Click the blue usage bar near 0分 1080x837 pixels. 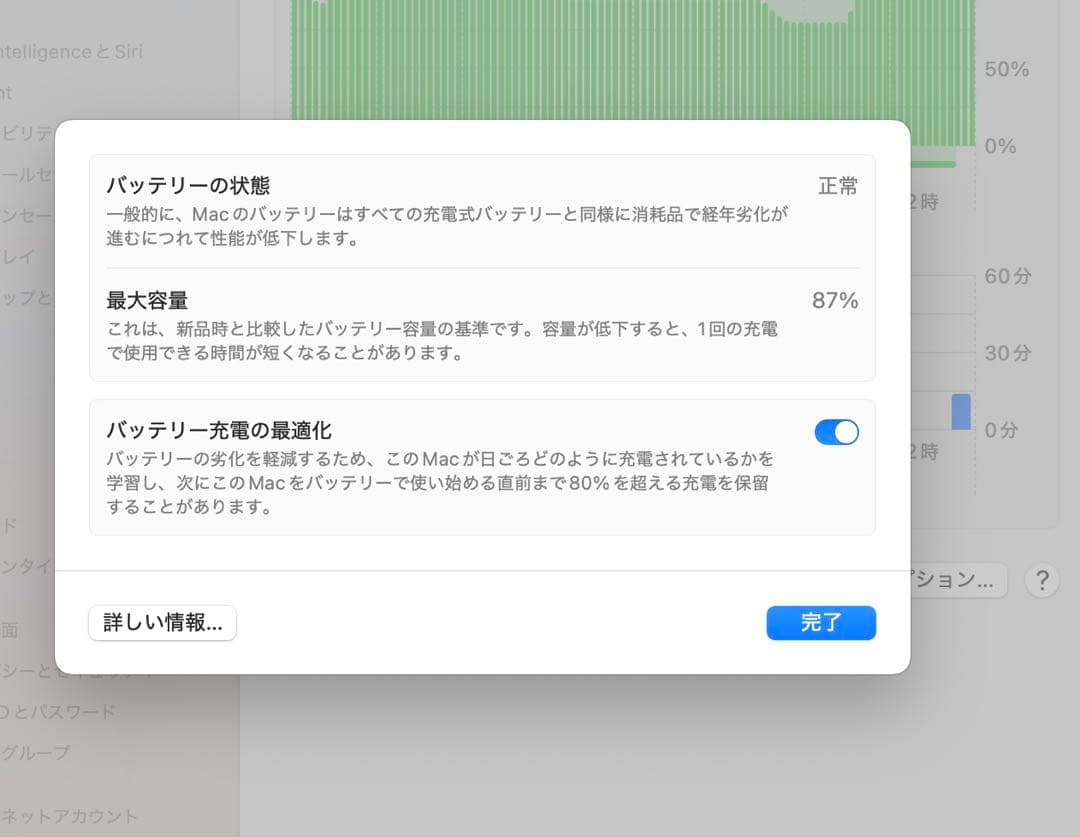tap(962, 412)
